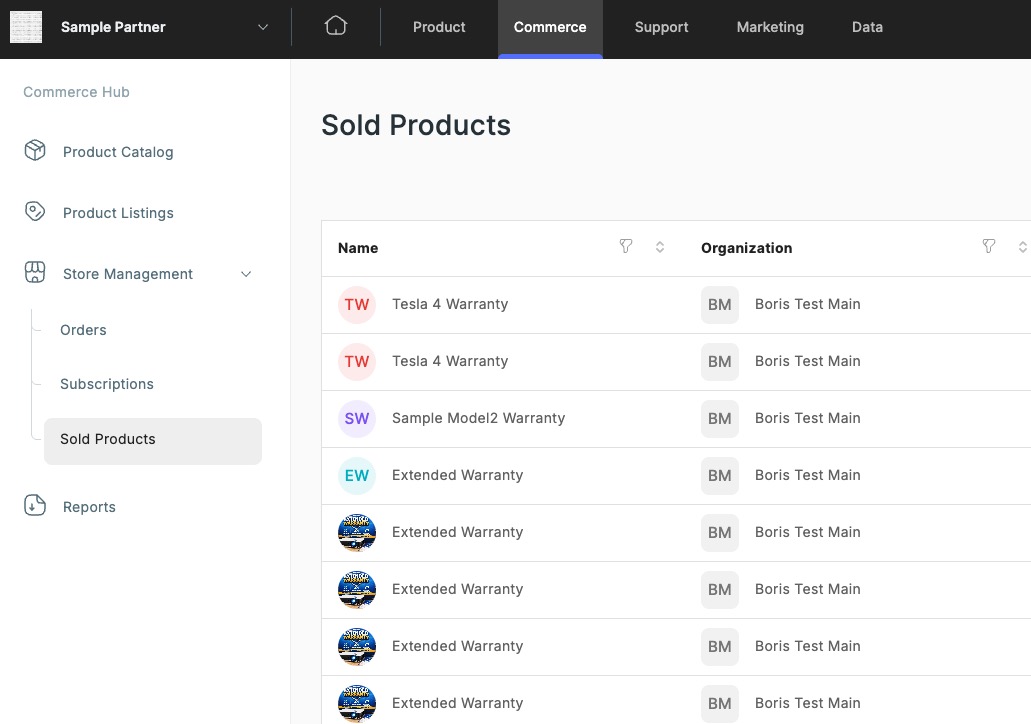1031x724 pixels.
Task: Open Reports in the sidebar
Action: pos(89,507)
